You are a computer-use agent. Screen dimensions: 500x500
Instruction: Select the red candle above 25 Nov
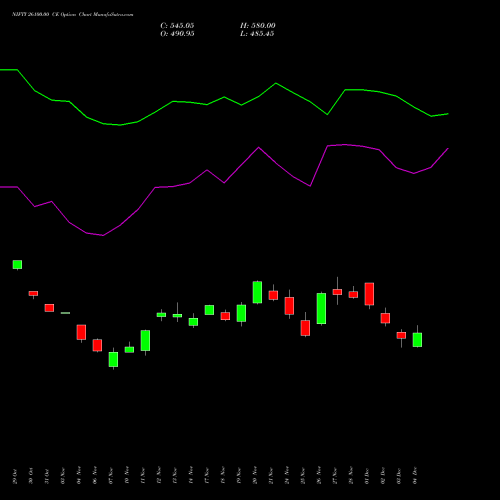305,328
